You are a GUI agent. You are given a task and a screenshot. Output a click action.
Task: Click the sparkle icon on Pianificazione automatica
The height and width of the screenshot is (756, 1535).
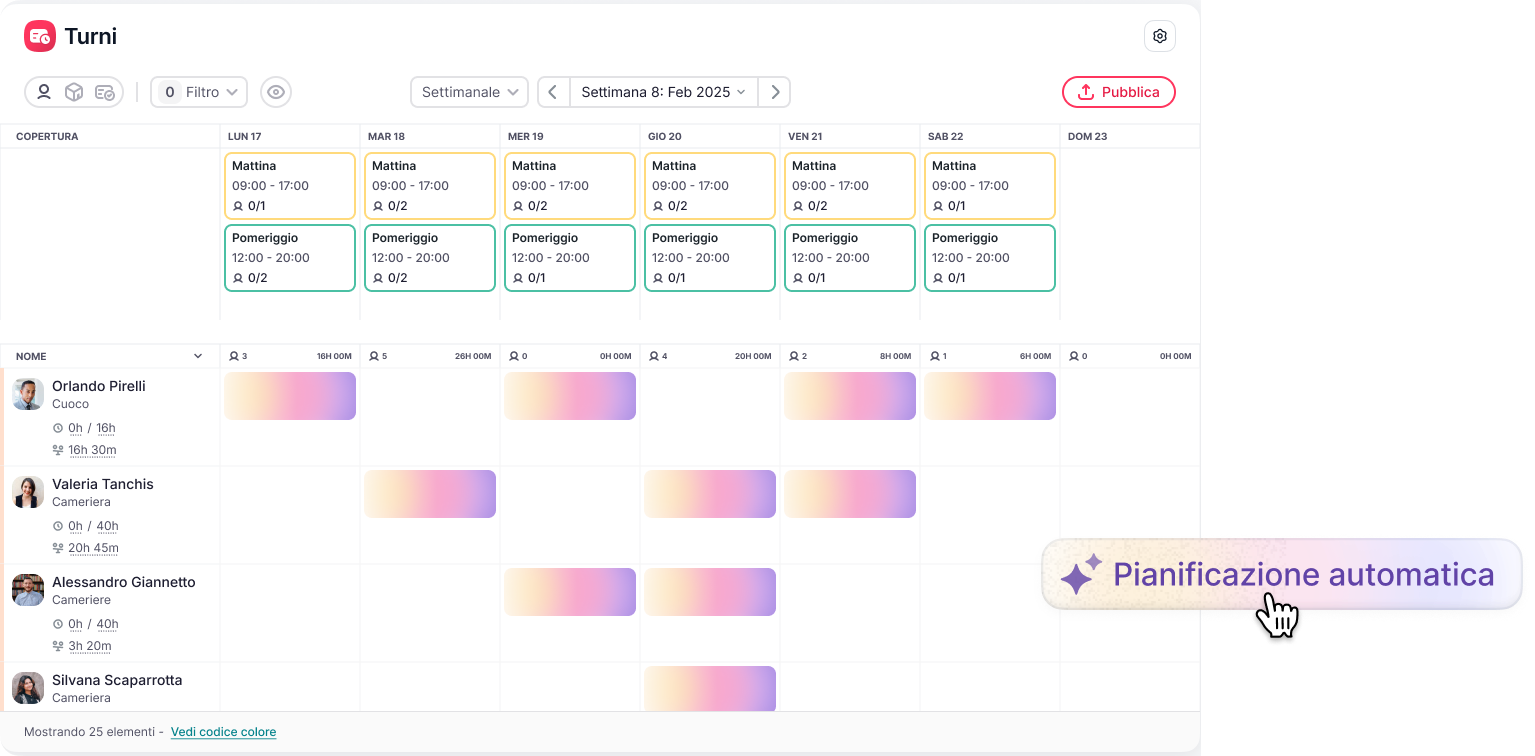(x=1080, y=575)
